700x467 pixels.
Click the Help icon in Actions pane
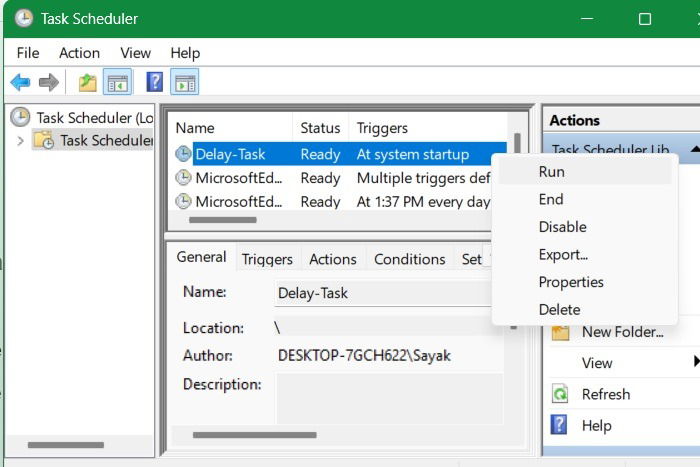coord(560,425)
